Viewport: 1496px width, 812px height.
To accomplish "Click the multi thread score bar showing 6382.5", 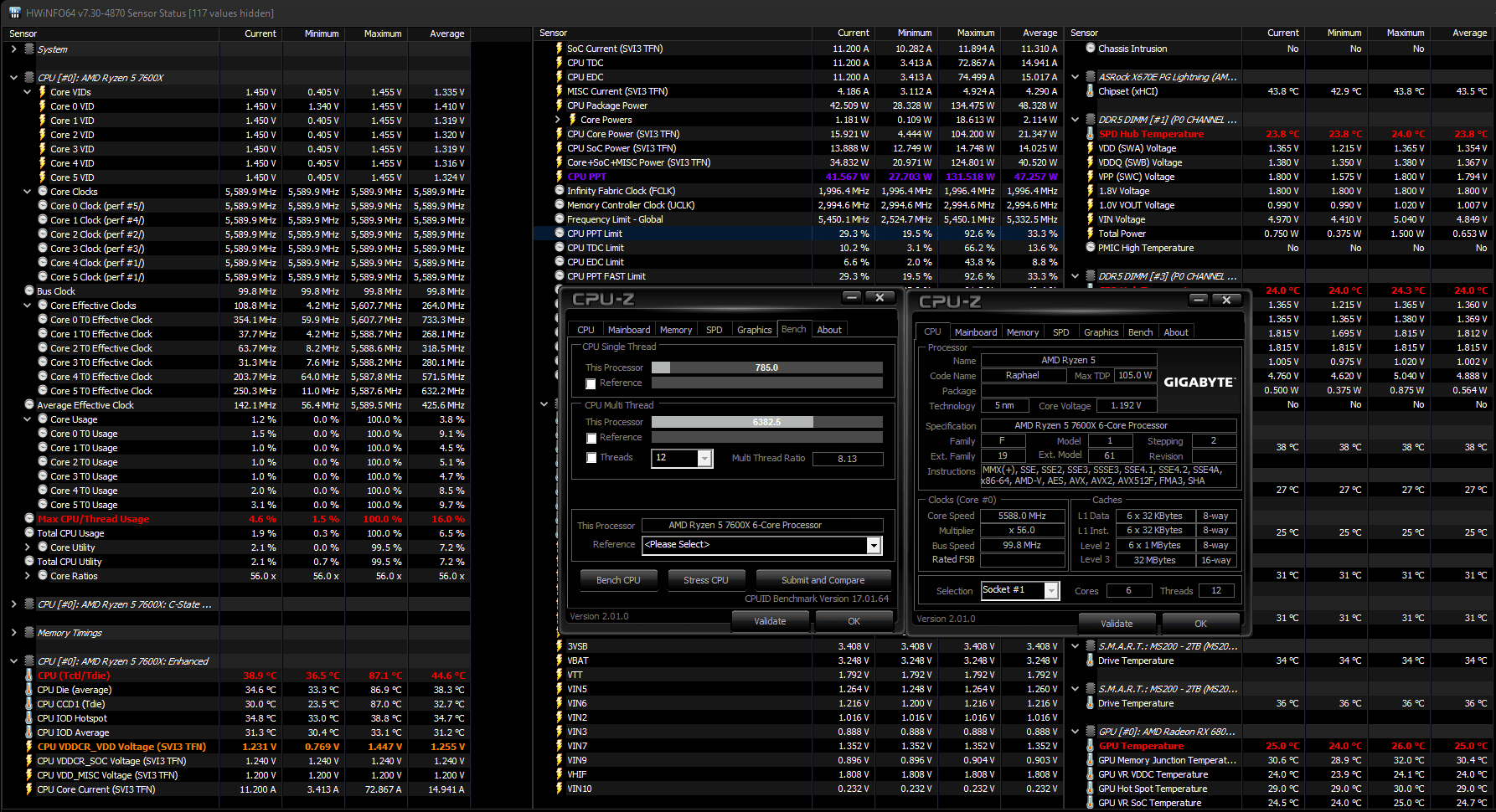I will [767, 422].
